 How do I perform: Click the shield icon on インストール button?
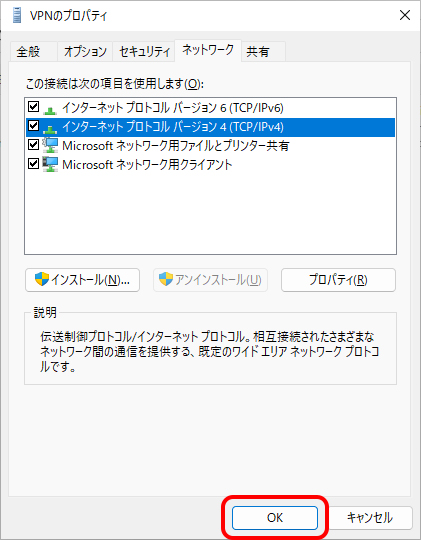pos(42,280)
